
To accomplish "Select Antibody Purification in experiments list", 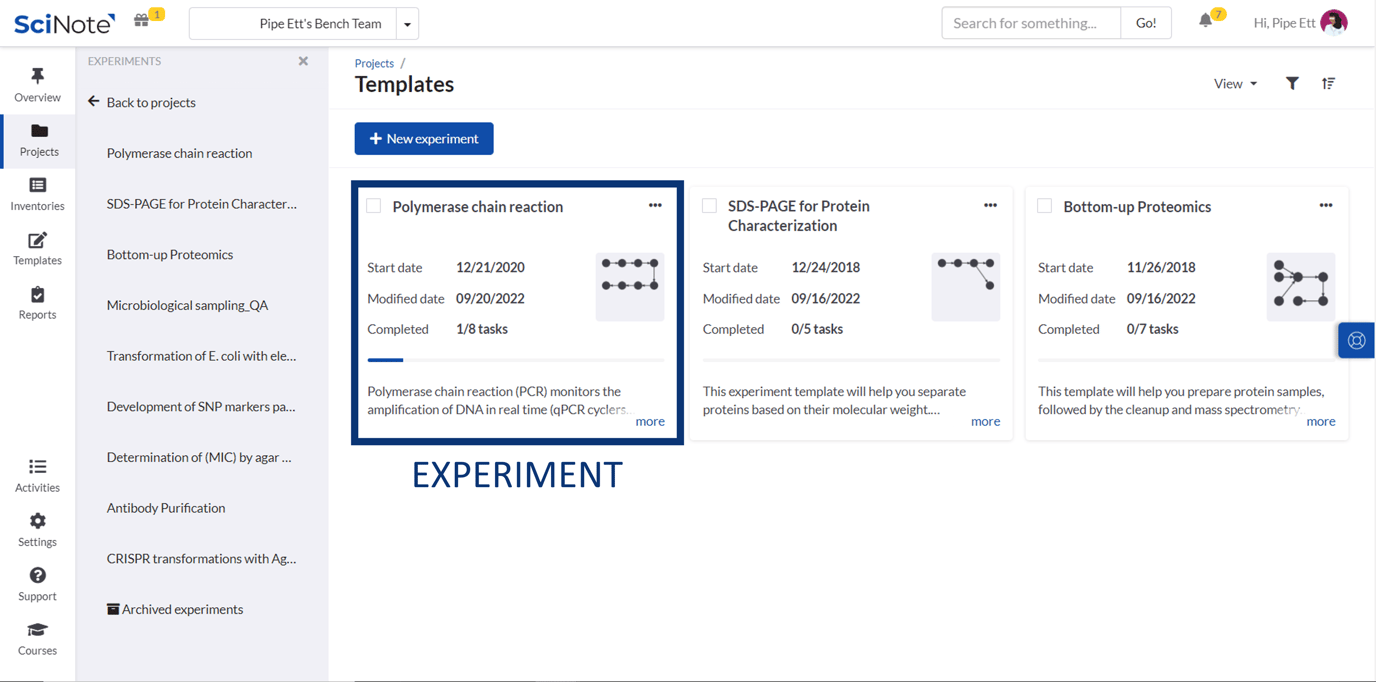I will point(166,508).
